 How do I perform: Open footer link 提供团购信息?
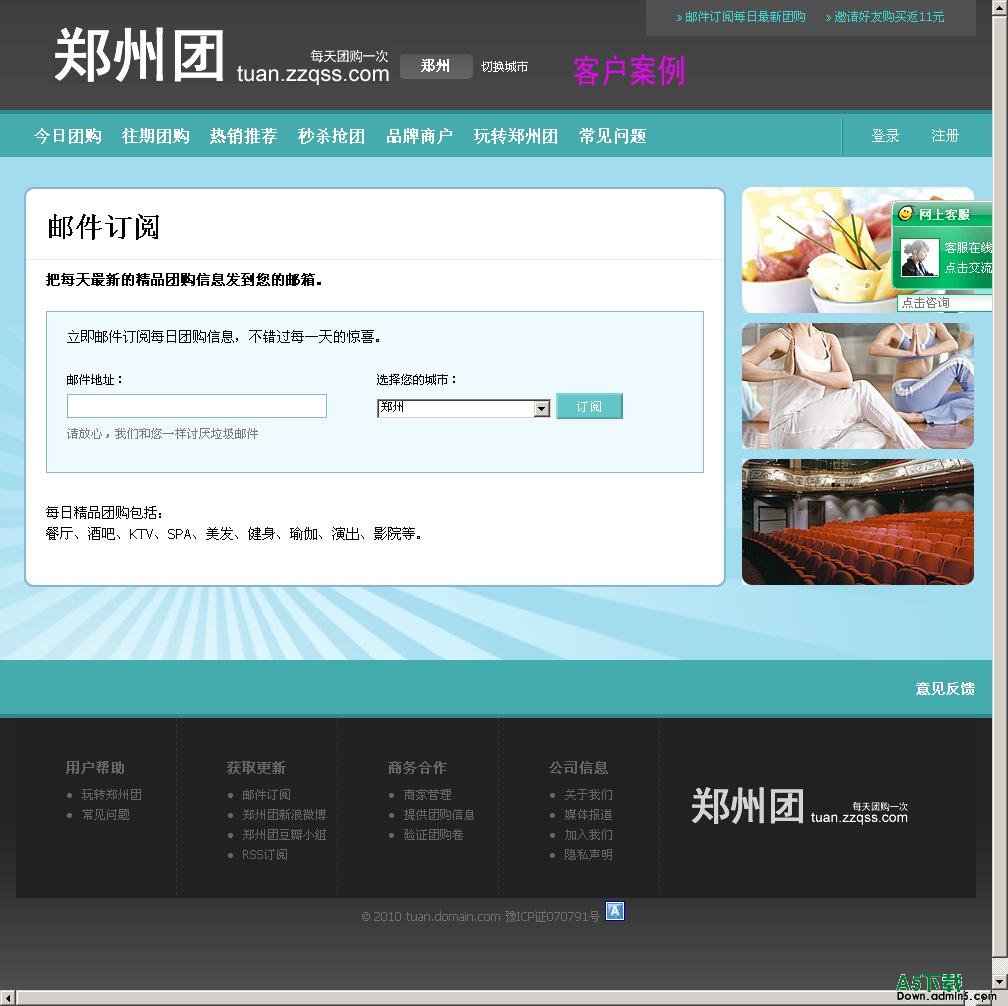coord(439,814)
